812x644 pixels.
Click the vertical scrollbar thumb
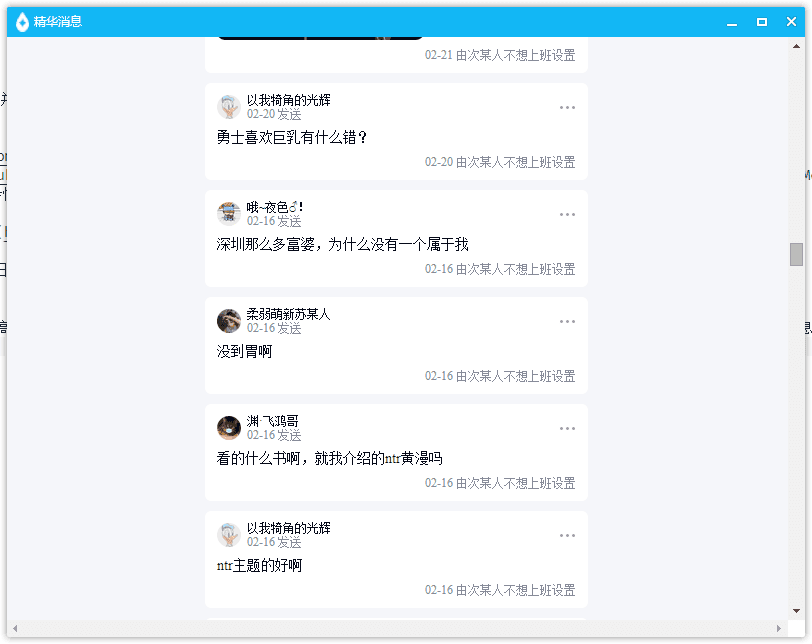pyautogui.click(x=796, y=254)
